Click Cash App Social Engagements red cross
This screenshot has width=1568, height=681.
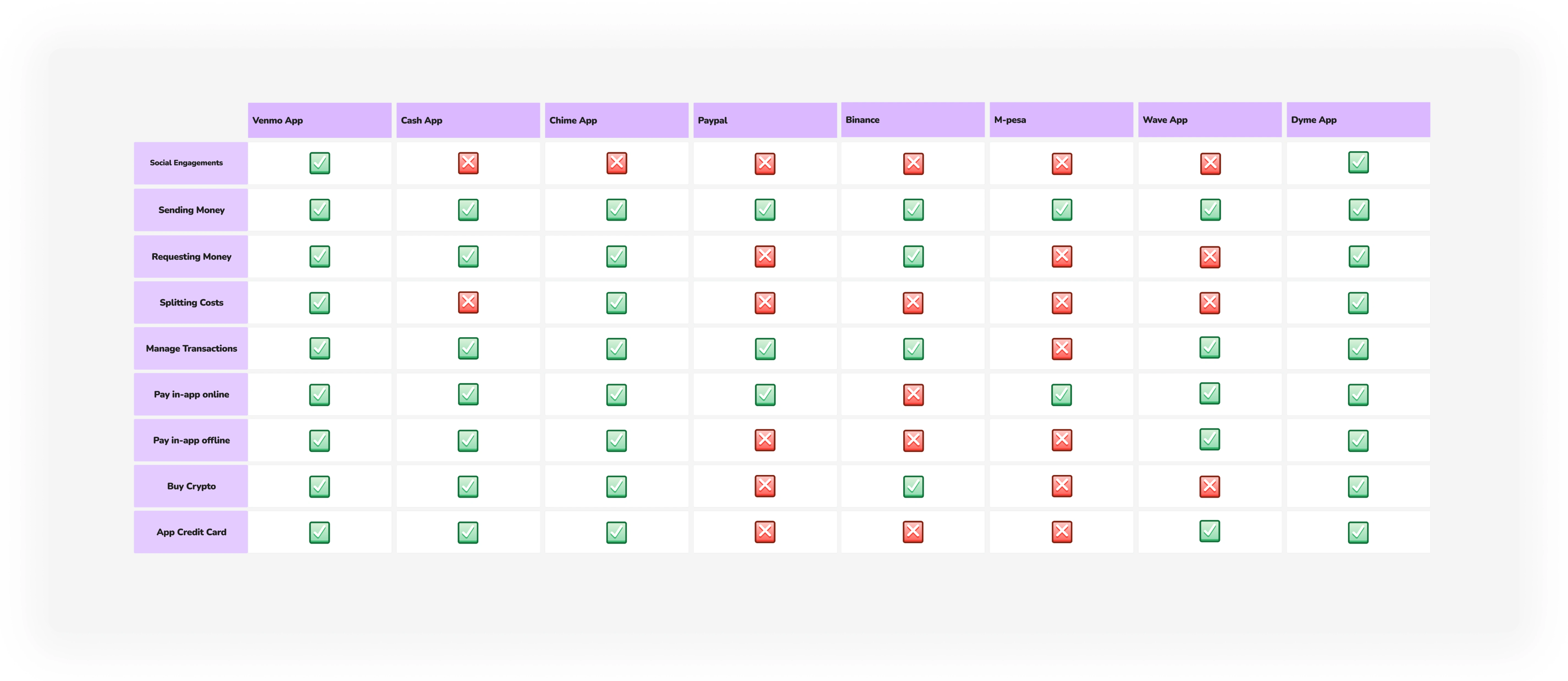click(468, 163)
